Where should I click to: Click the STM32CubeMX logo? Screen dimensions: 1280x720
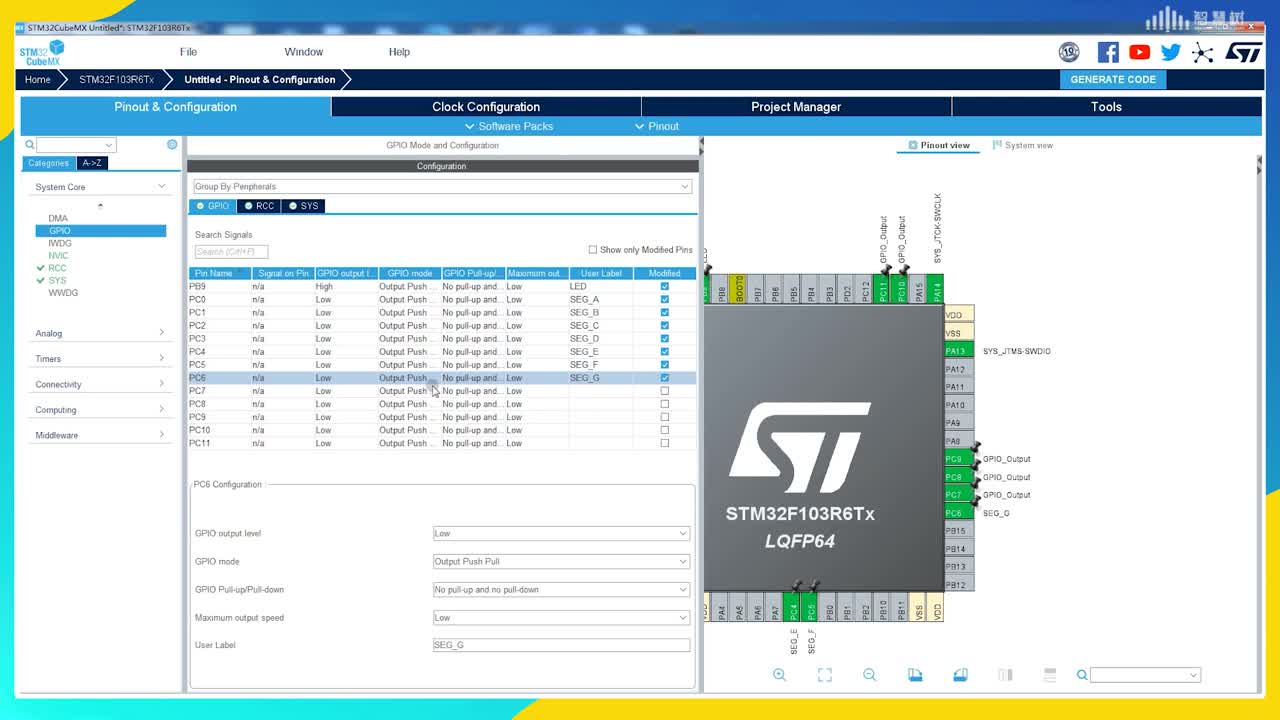[42, 53]
